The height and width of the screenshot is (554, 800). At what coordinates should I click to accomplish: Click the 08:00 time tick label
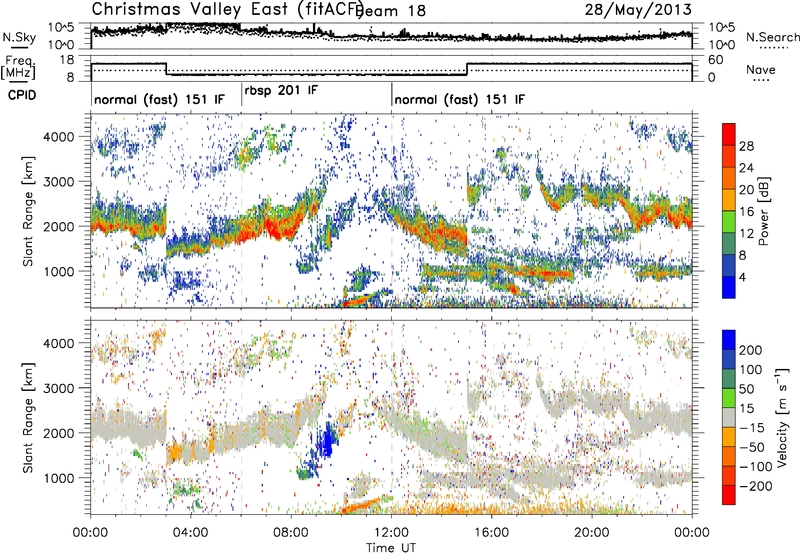coord(291,533)
